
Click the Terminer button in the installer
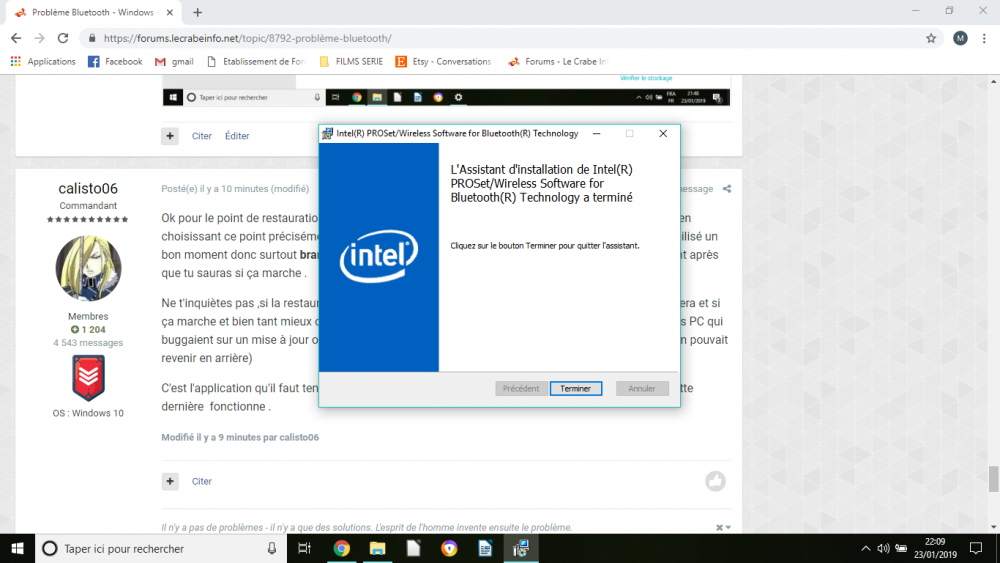coord(575,388)
